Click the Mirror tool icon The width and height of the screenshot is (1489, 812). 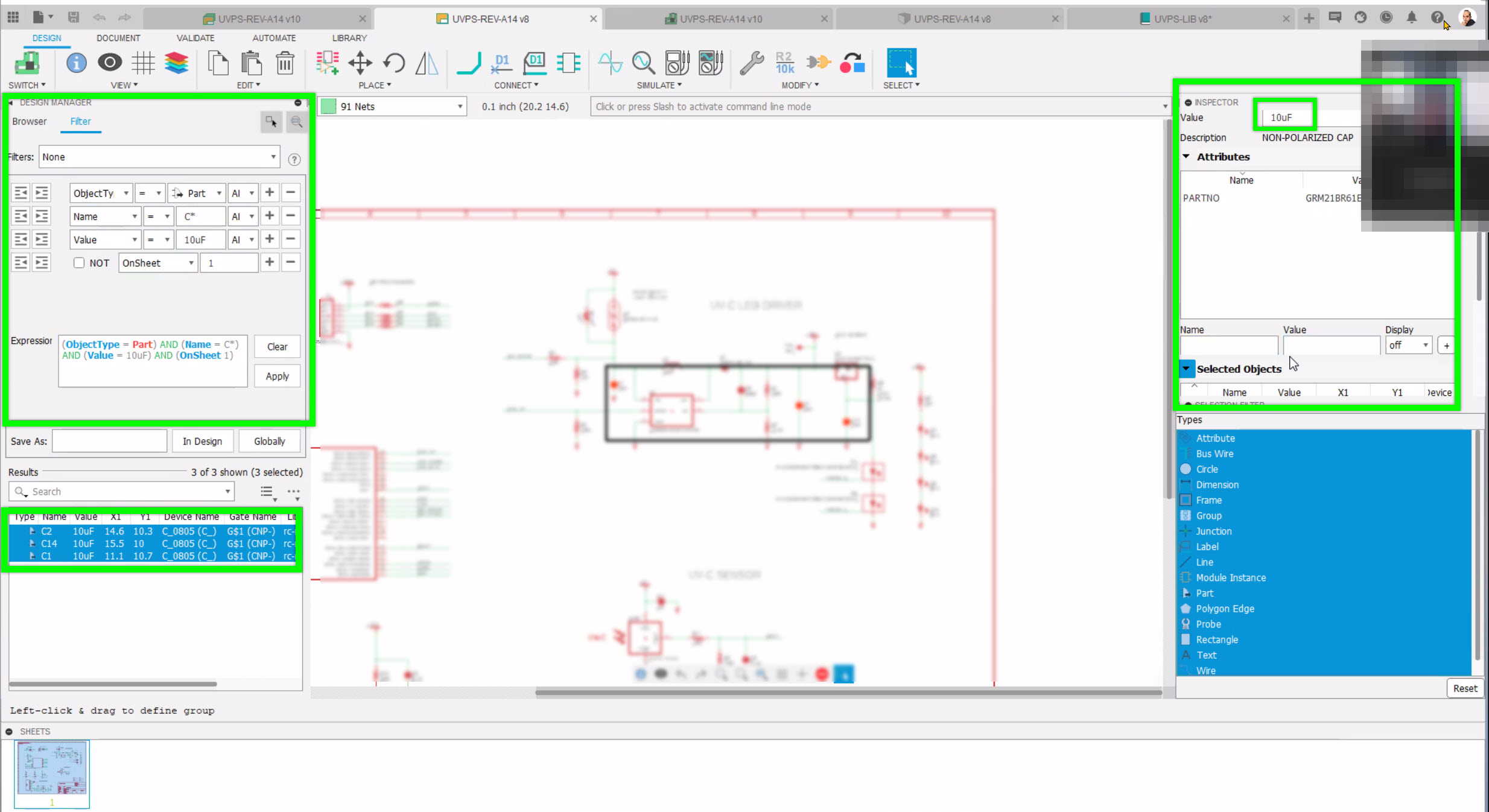427,63
